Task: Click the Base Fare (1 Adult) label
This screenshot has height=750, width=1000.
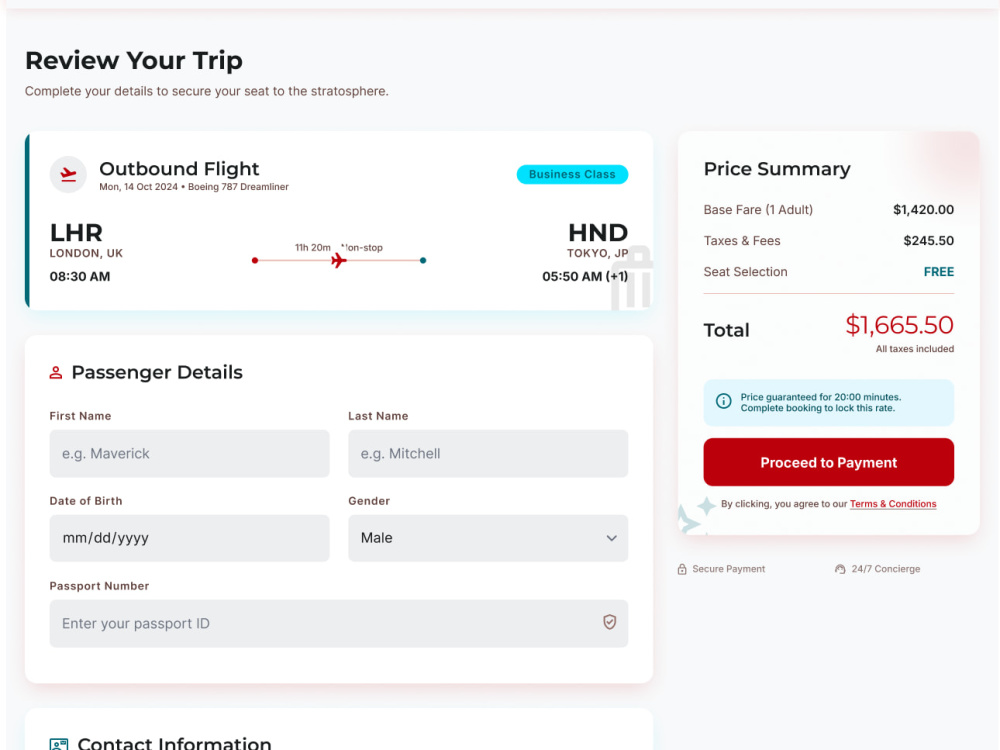Action: (758, 210)
